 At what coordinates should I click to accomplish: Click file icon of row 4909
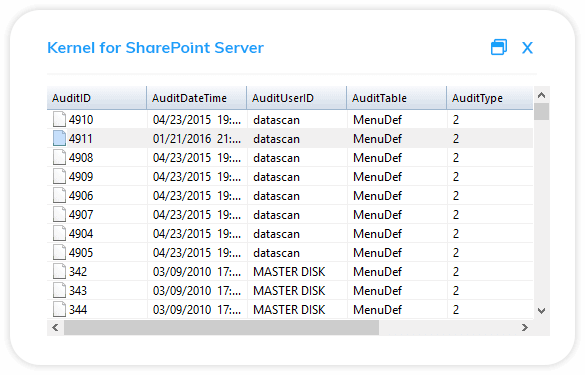[59, 176]
